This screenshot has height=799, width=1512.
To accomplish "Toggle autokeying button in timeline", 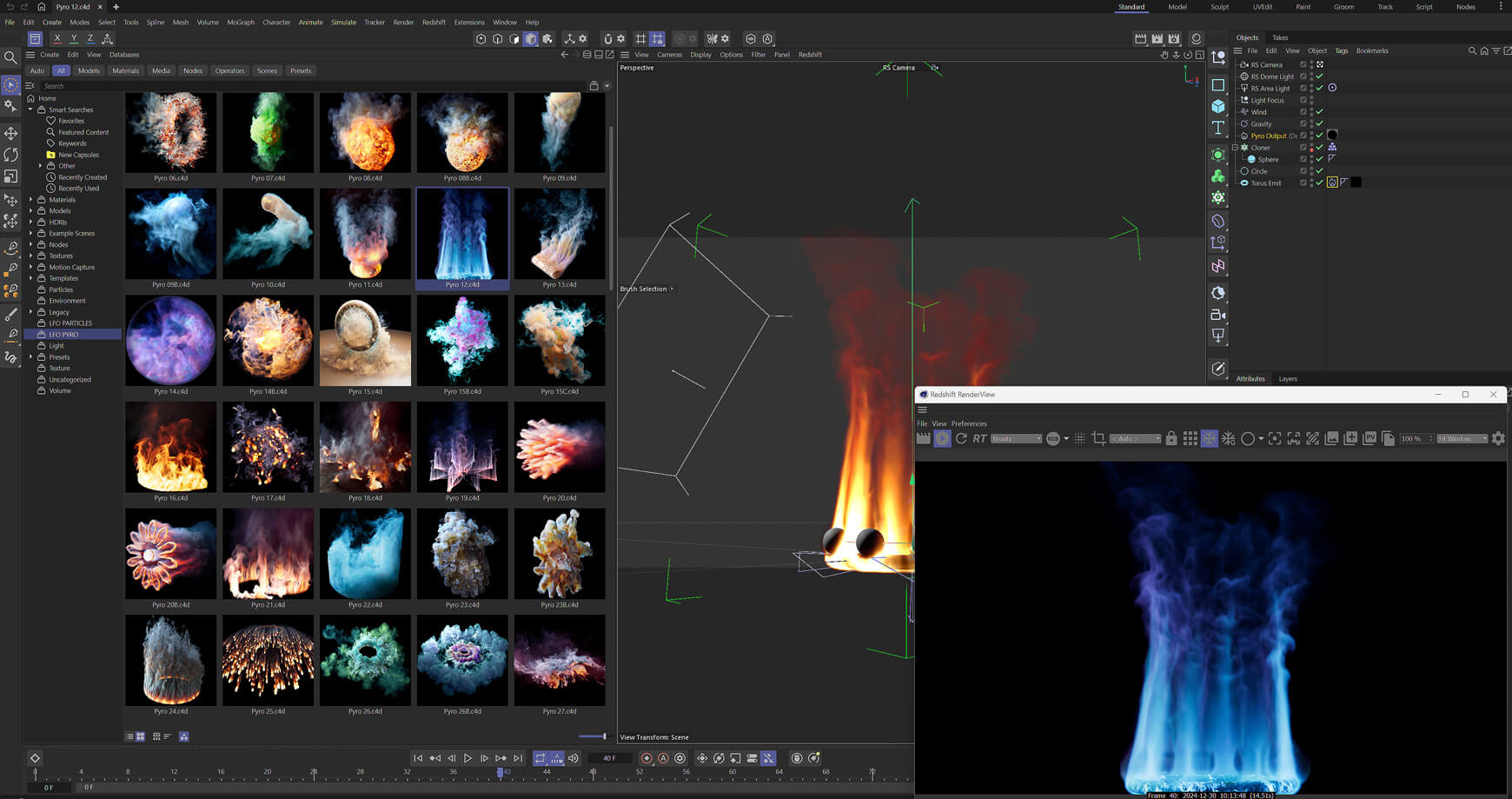I will 663,758.
